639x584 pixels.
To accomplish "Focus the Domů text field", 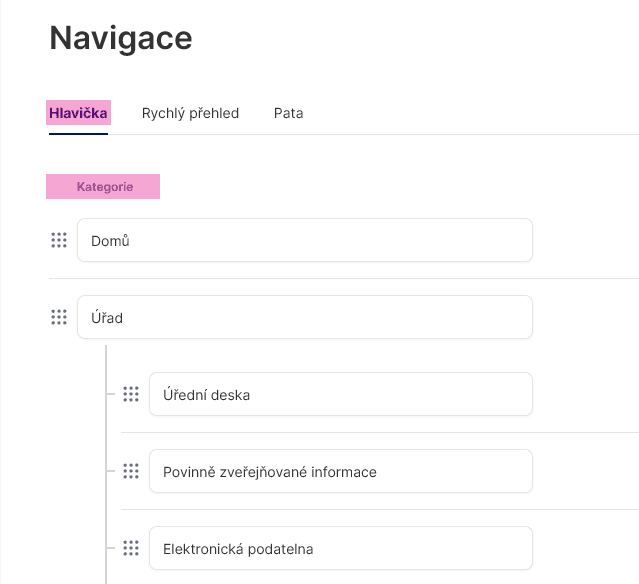I will pyautogui.click(x=304, y=240).
